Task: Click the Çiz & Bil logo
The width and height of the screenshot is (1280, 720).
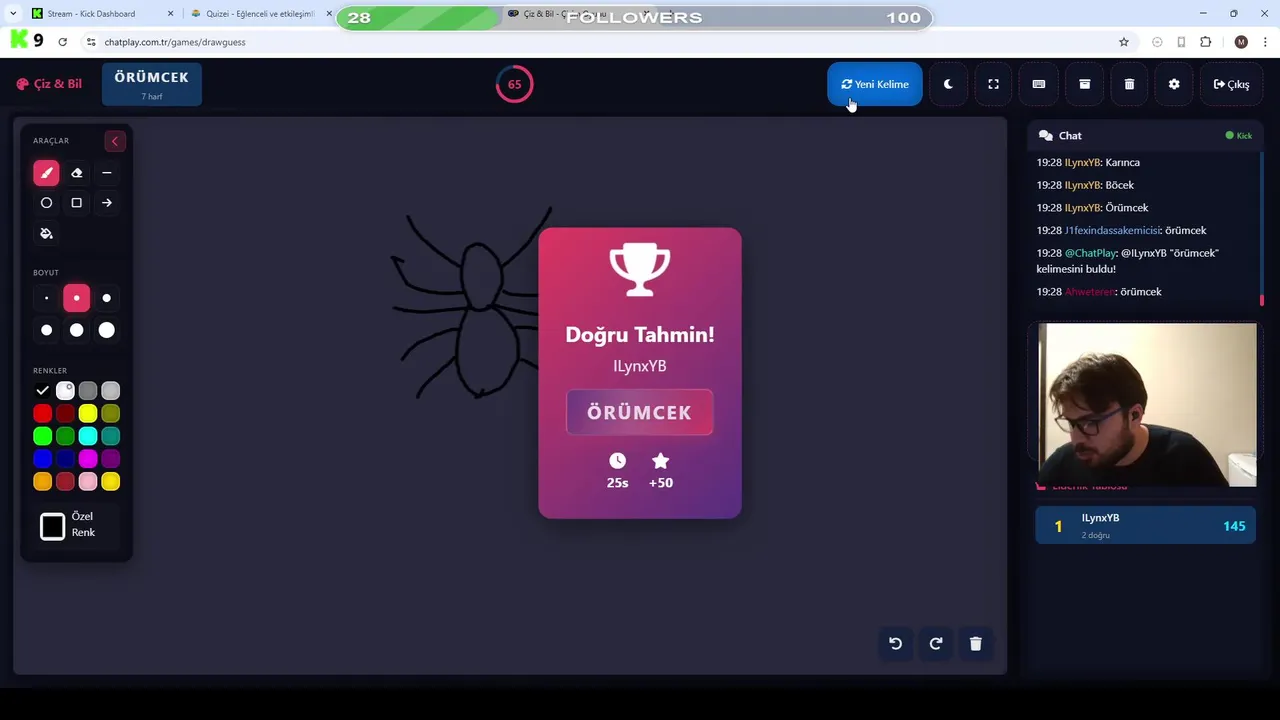Action: pos(49,84)
